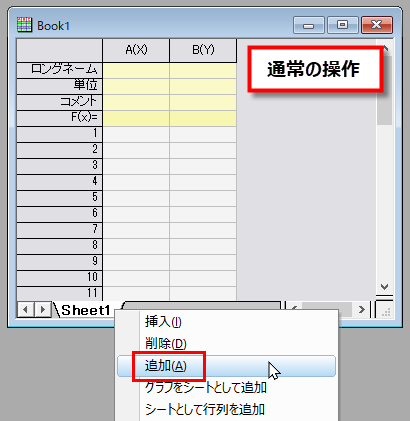Close the Book1 window

click(377, 25)
